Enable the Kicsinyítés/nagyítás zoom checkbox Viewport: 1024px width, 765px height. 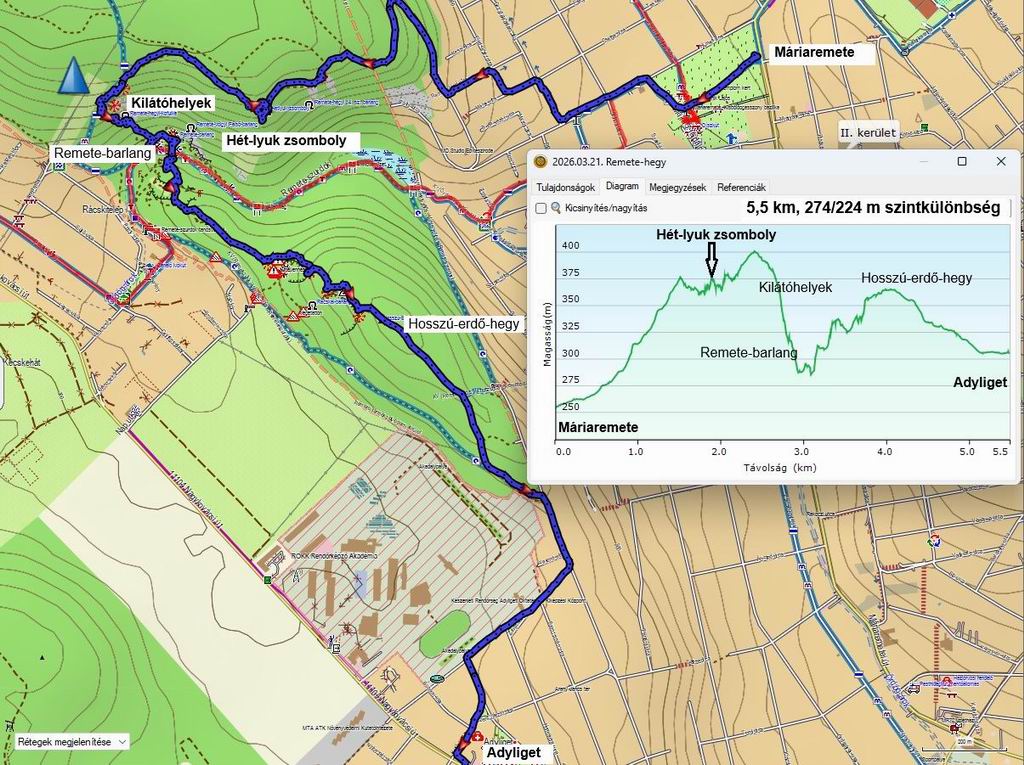point(541,208)
